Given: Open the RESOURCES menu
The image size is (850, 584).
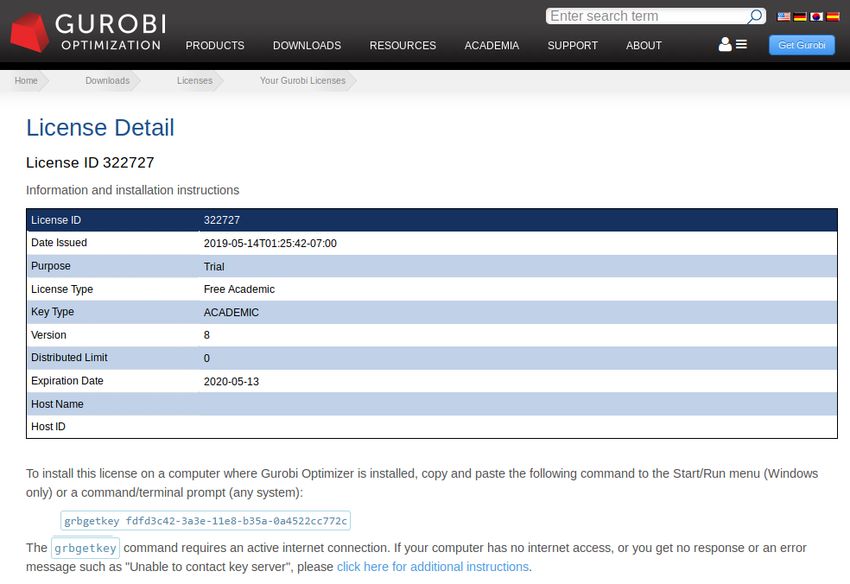Looking at the screenshot, I should (403, 46).
